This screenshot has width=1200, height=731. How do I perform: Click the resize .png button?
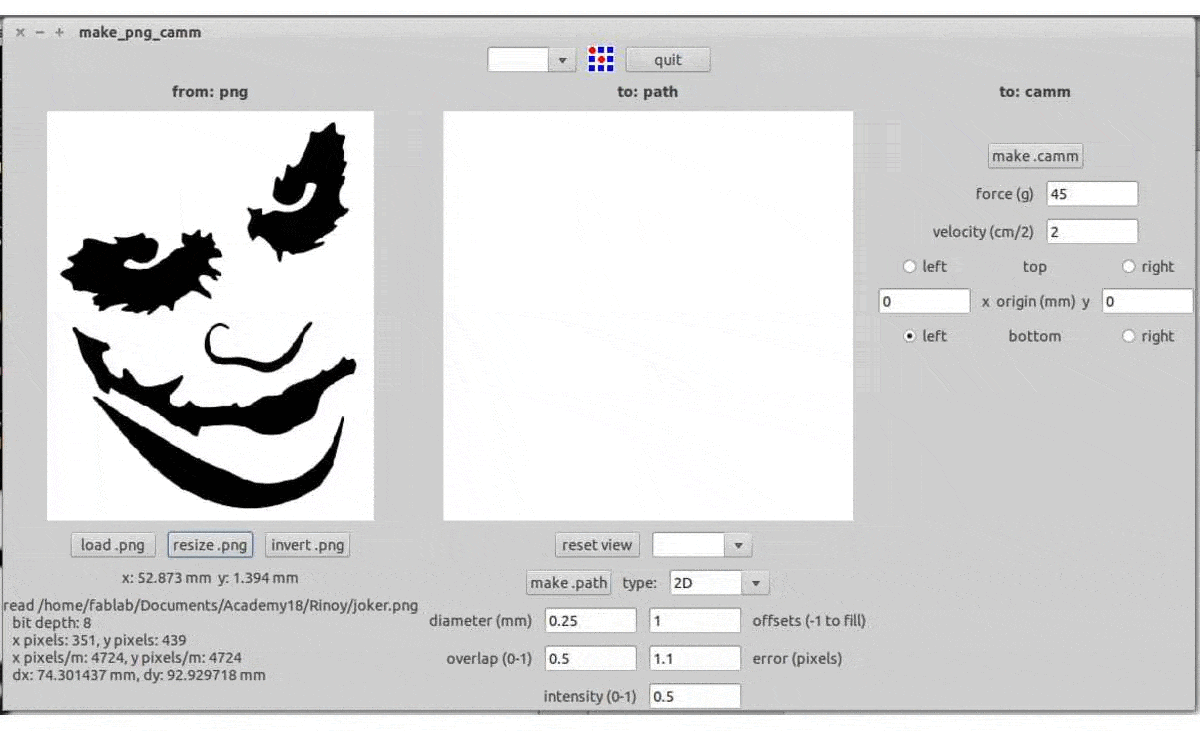point(210,545)
